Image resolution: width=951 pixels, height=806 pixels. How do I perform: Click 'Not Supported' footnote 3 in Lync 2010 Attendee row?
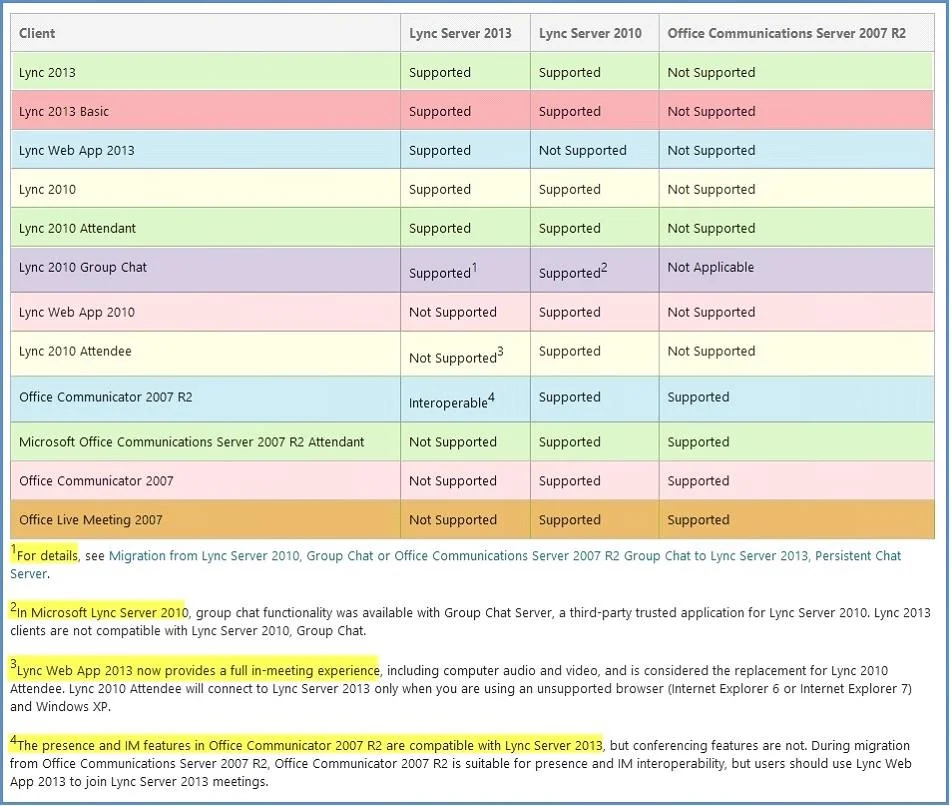point(465,354)
